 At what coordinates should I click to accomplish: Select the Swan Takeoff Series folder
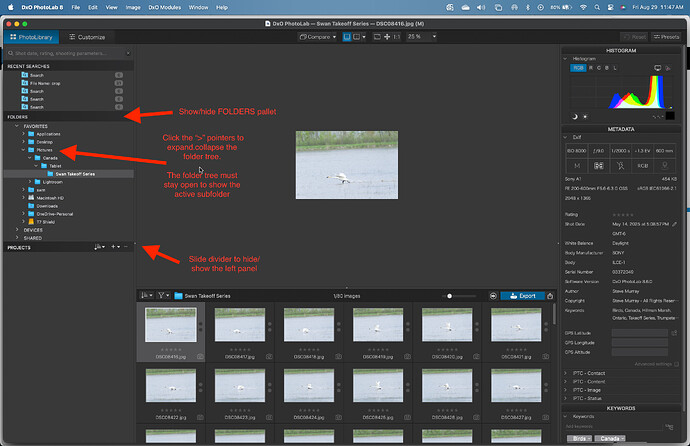pyautogui.click(x=75, y=174)
